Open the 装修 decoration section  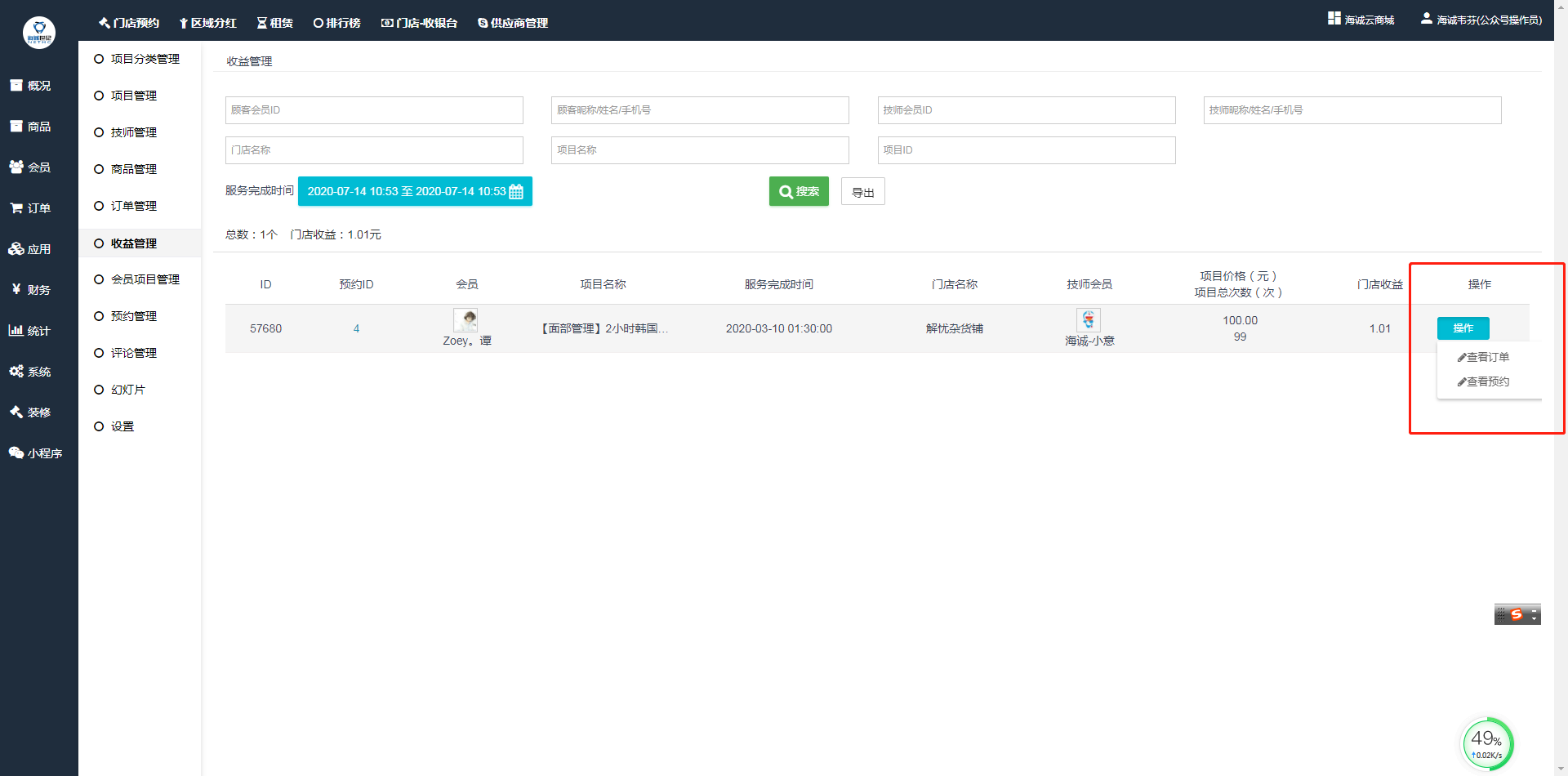pos(30,413)
